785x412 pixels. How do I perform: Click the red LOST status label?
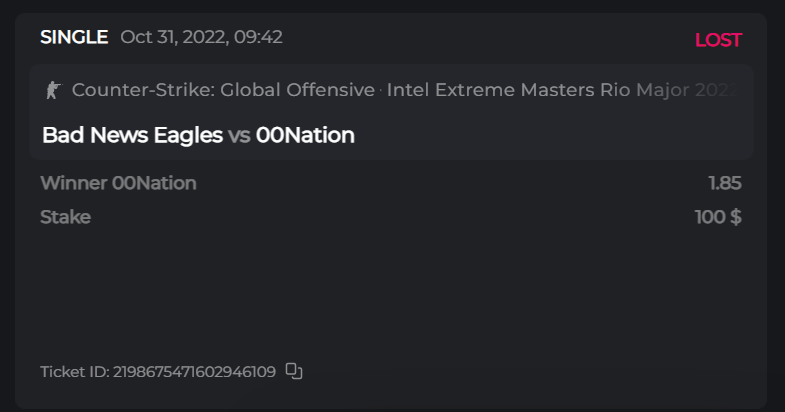[718, 40]
